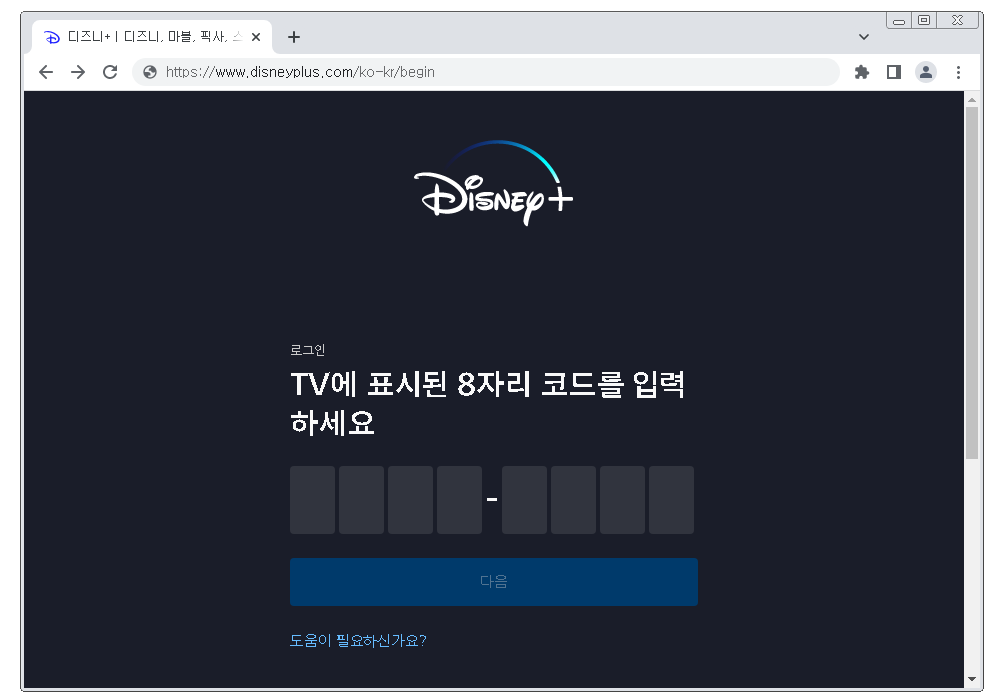Minimize the browser window

click(899, 21)
